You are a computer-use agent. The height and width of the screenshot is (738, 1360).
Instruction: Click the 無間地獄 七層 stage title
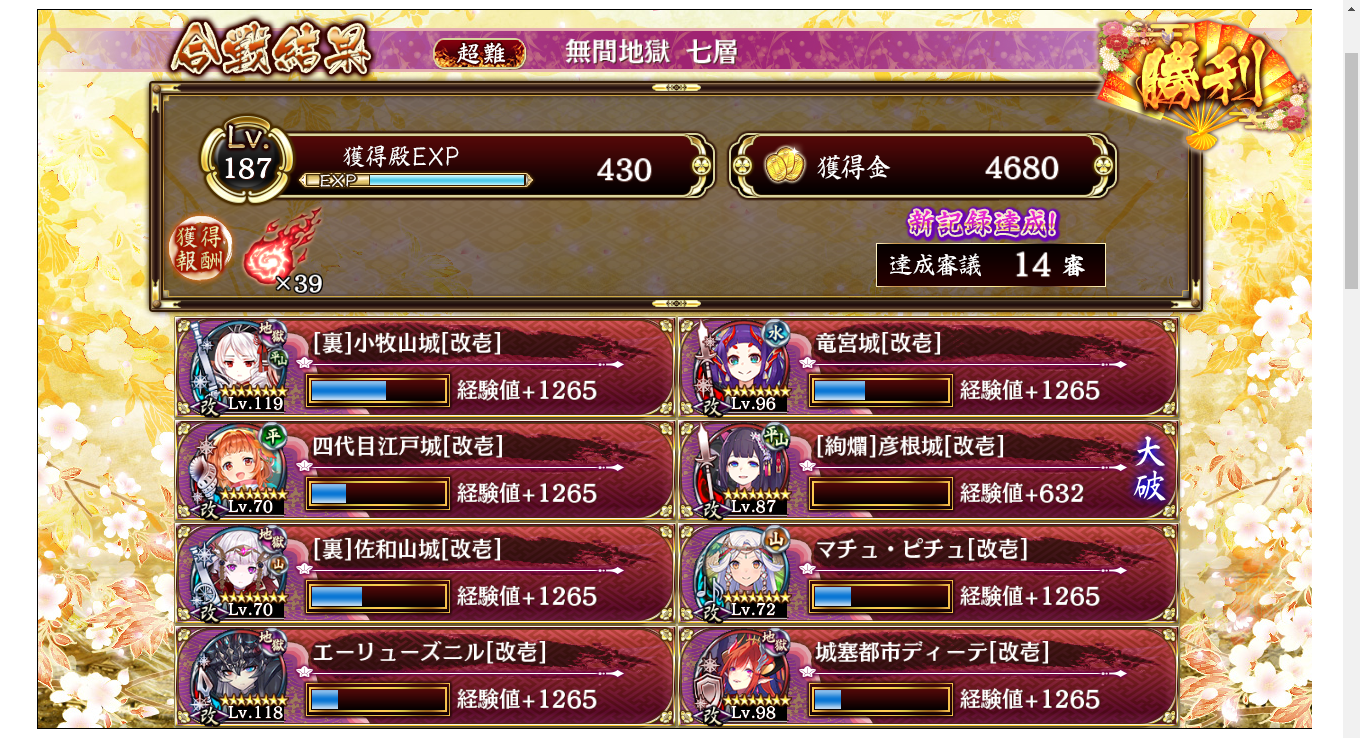click(651, 53)
